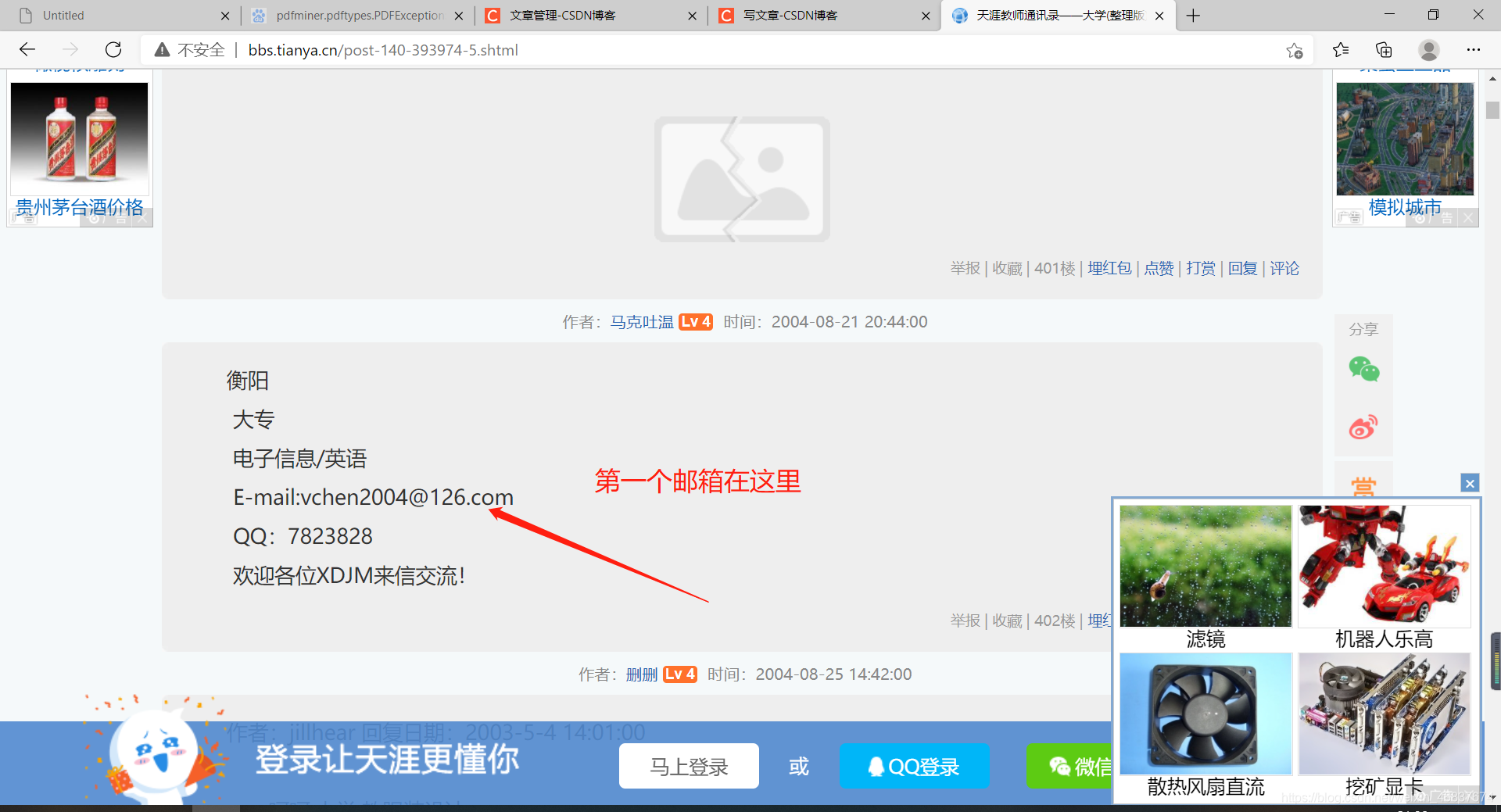Click the page scroll up arrow
1501x812 pixels.
(x=1492, y=79)
